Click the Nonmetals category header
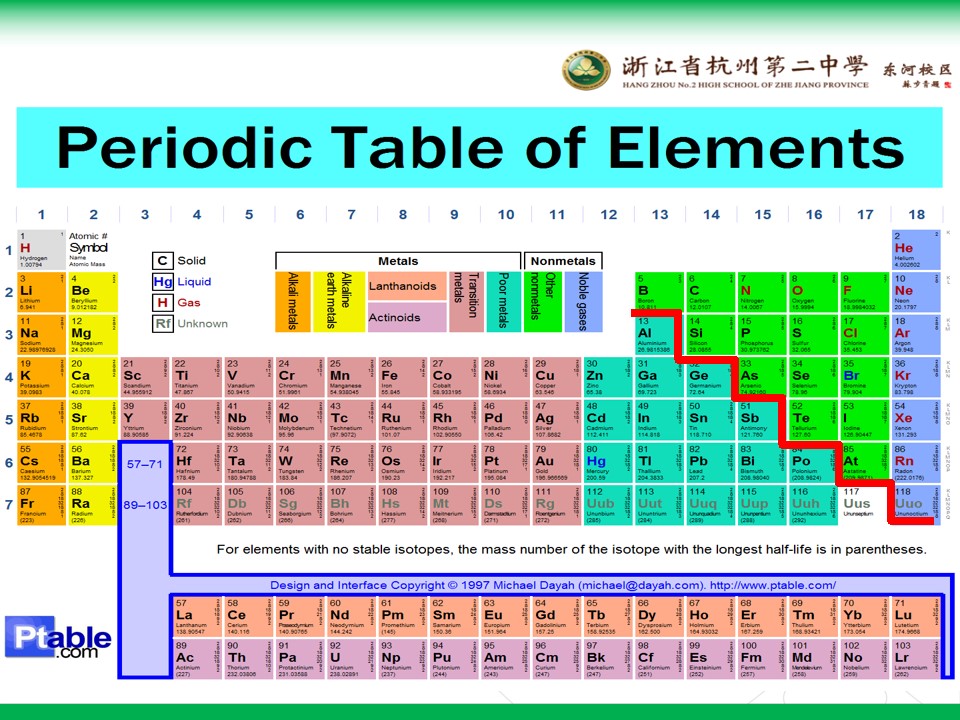 click(563, 261)
